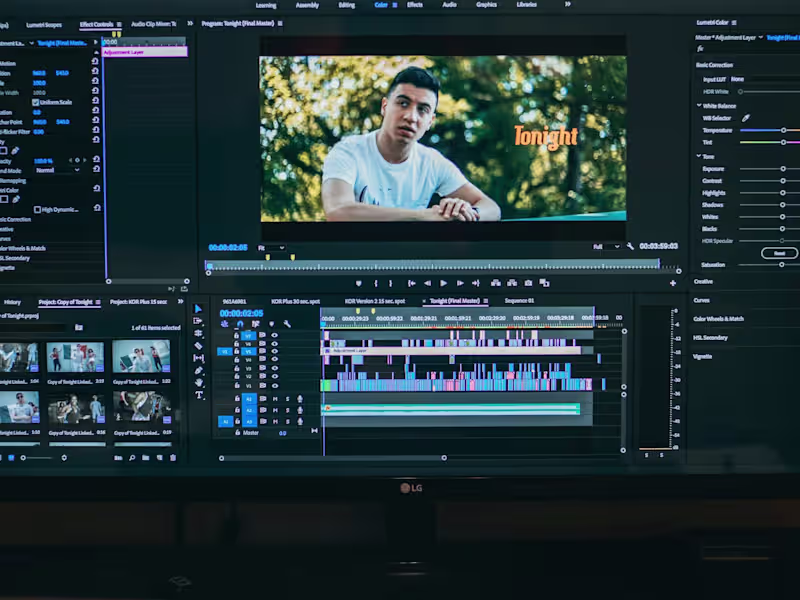800x600 pixels.
Task: Toggle the Snap magnet icon in the timeline
Action: pyautogui.click(x=239, y=322)
